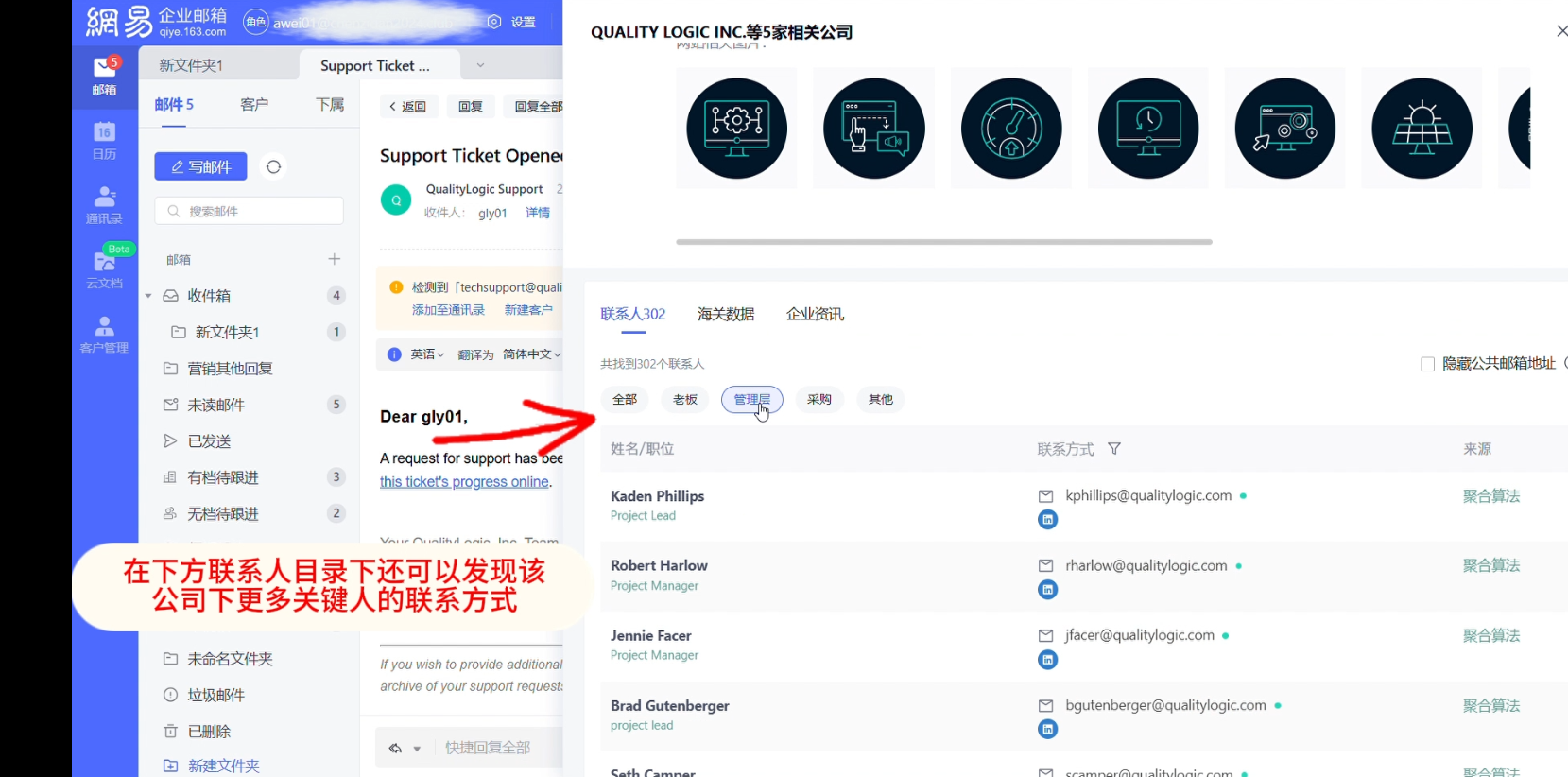This screenshot has width=1568, height=777.
Task: Click the gear-monitor service thumbnail
Action: [736, 129]
